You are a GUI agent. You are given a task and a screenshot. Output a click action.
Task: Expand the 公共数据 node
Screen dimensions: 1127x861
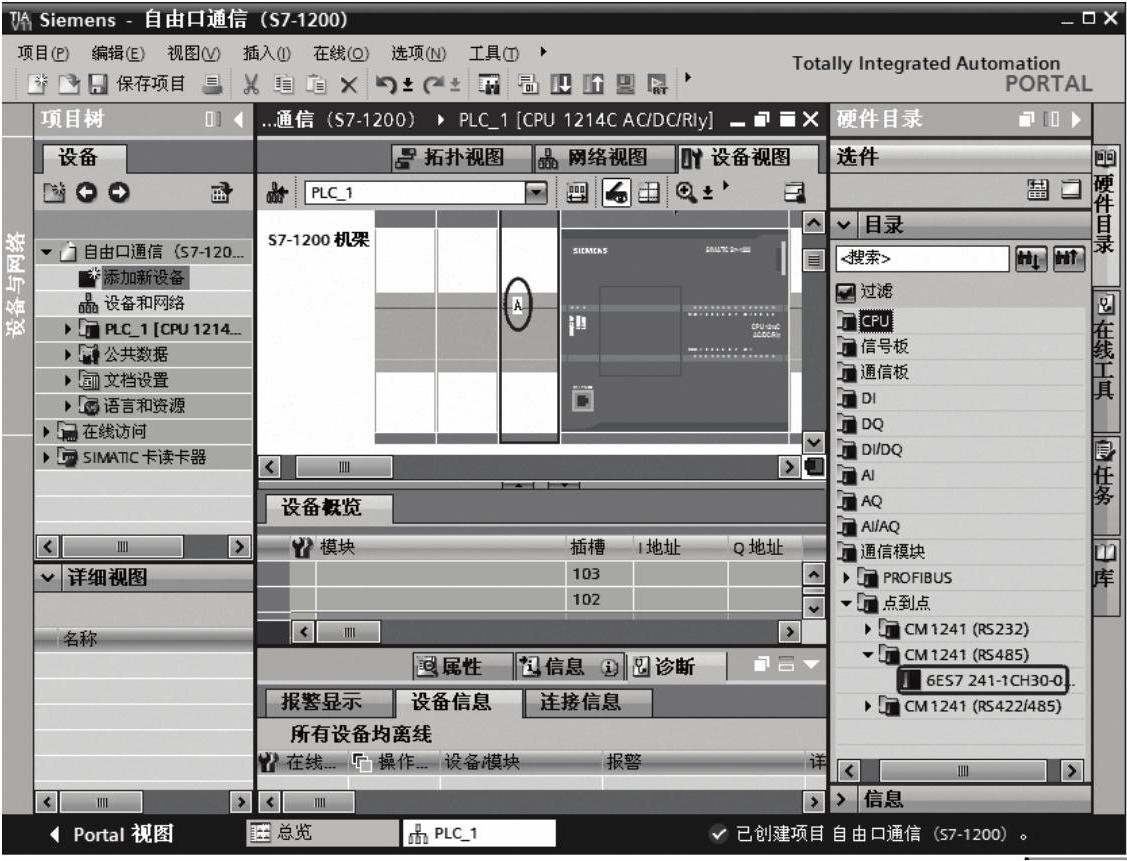[68, 354]
